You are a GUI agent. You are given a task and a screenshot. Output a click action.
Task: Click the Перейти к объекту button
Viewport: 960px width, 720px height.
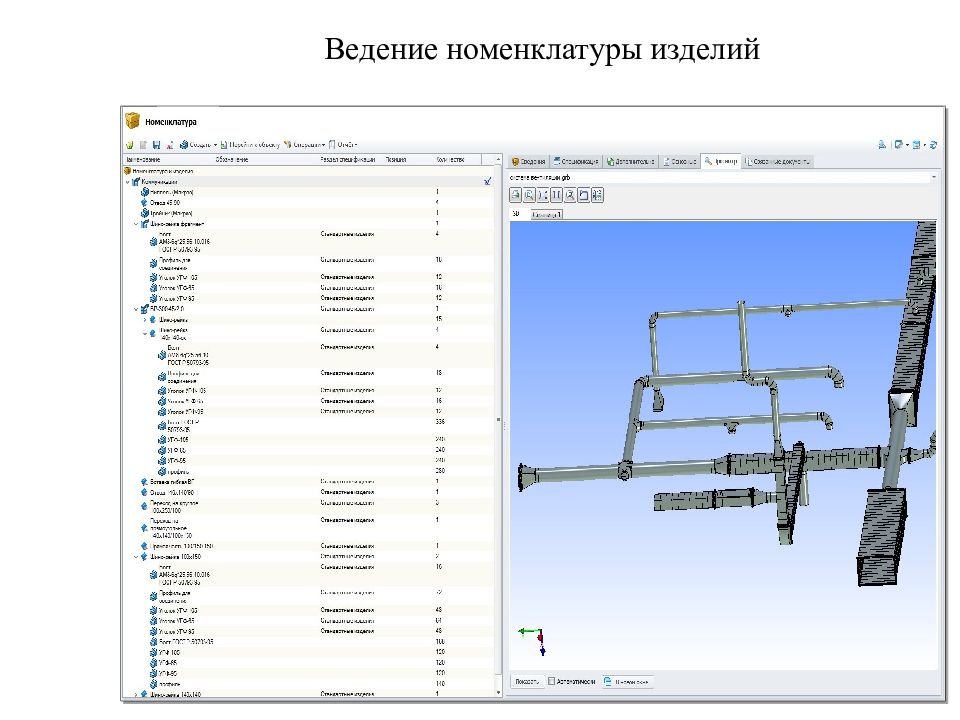pyautogui.click(x=250, y=144)
